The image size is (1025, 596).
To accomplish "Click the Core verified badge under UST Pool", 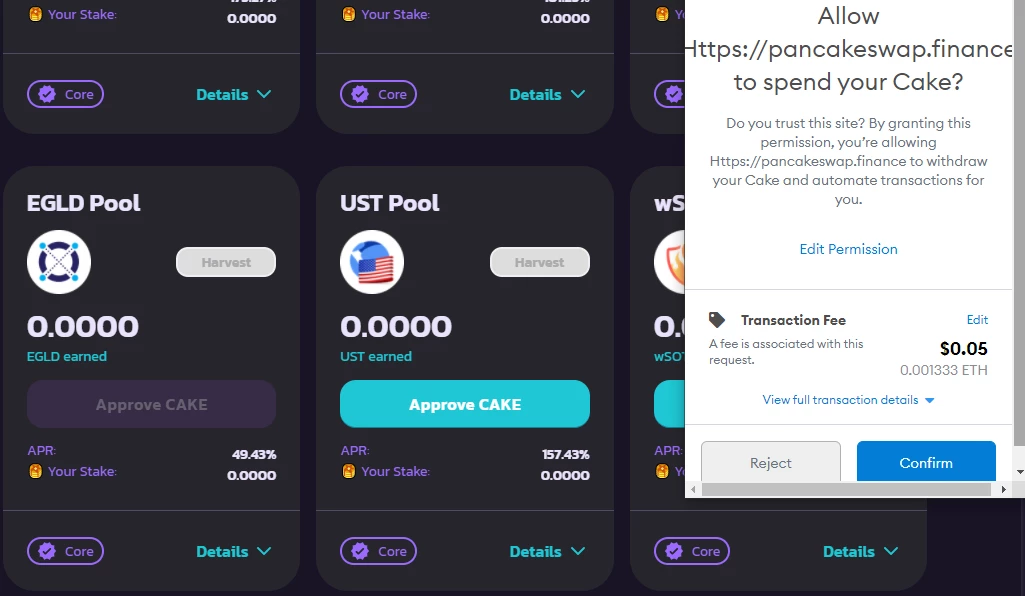I will [x=378, y=551].
